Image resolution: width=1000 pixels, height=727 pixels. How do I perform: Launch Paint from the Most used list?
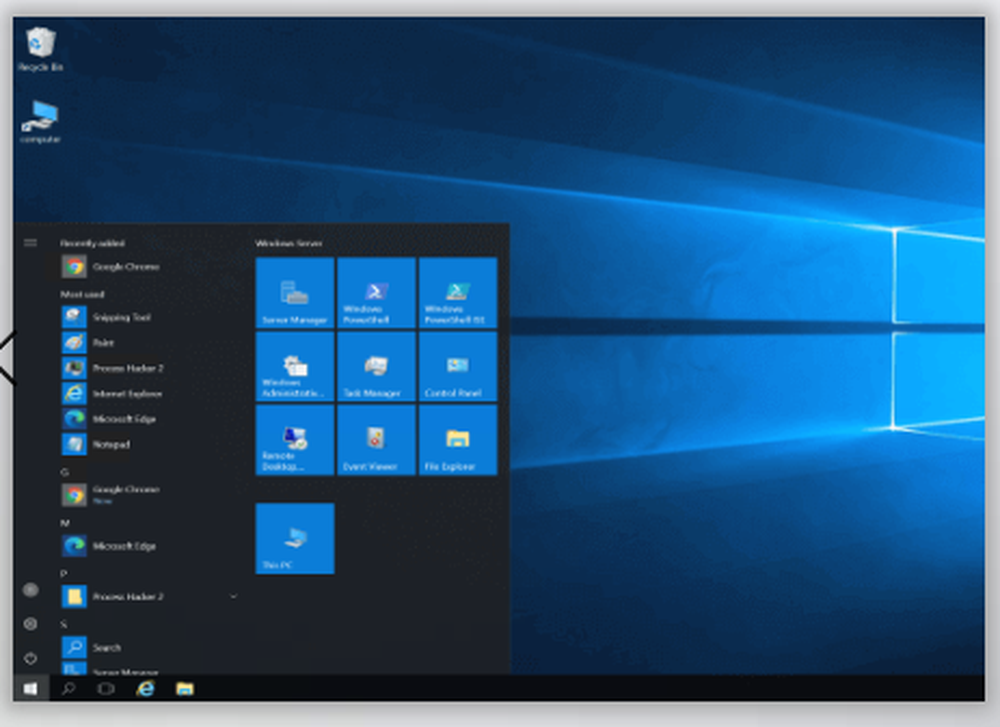coord(148,342)
